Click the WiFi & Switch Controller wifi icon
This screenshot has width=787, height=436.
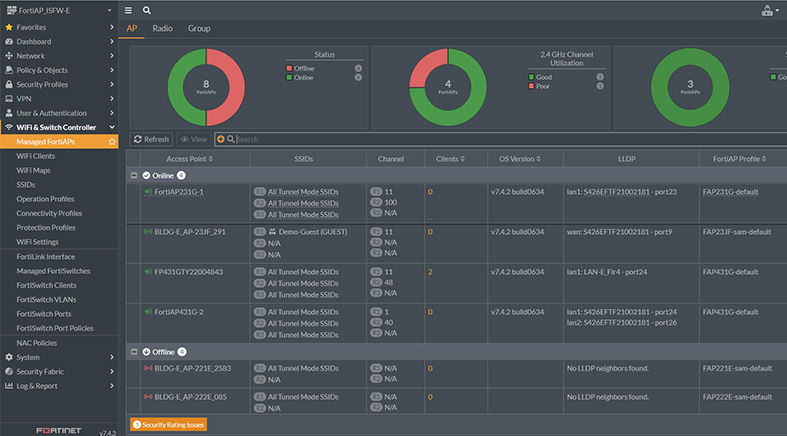click(x=9, y=127)
